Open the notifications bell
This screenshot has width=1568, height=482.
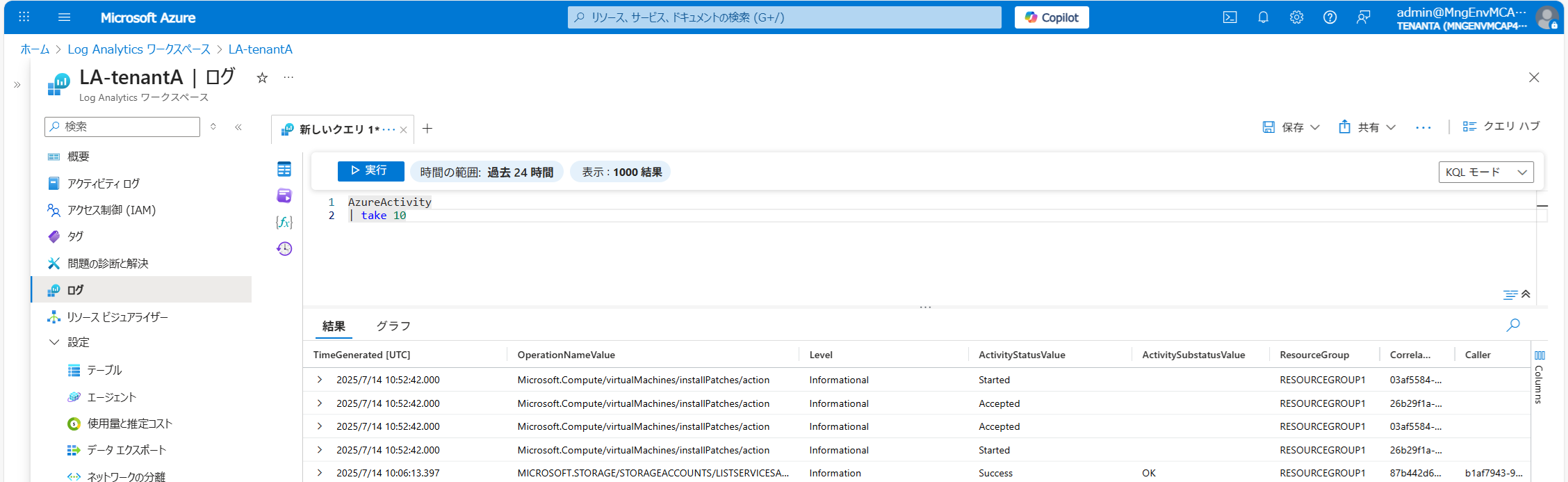1263,17
